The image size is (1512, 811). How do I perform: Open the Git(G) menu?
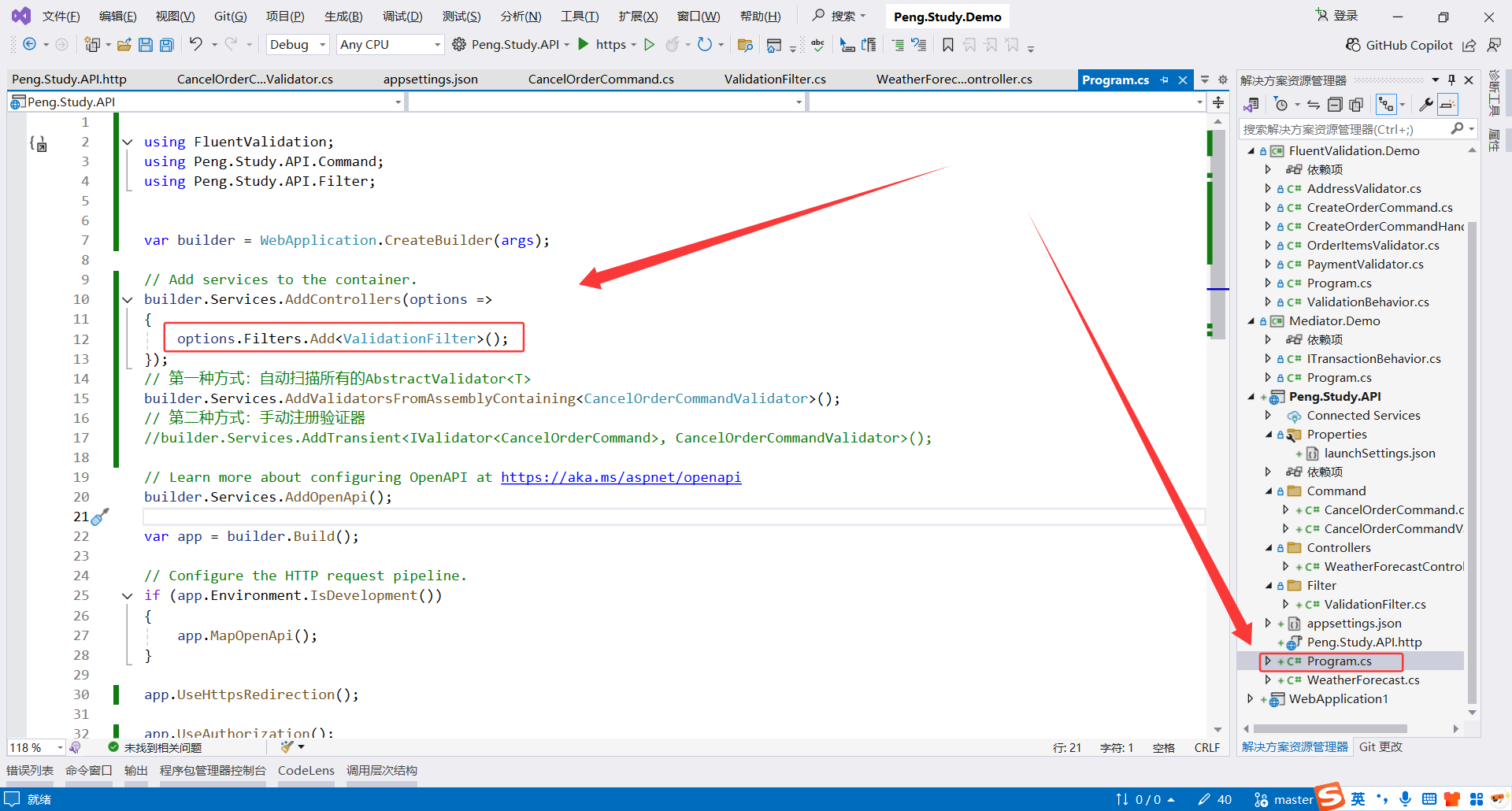[x=230, y=17]
